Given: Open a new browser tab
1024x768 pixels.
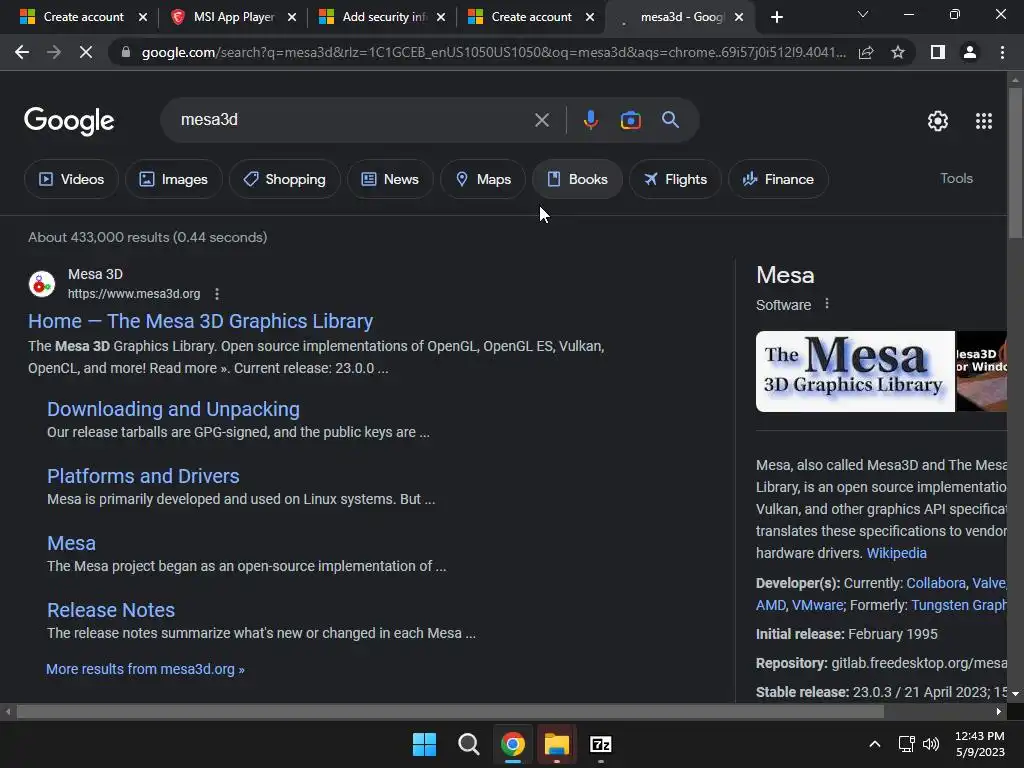Looking at the screenshot, I should point(776,17).
